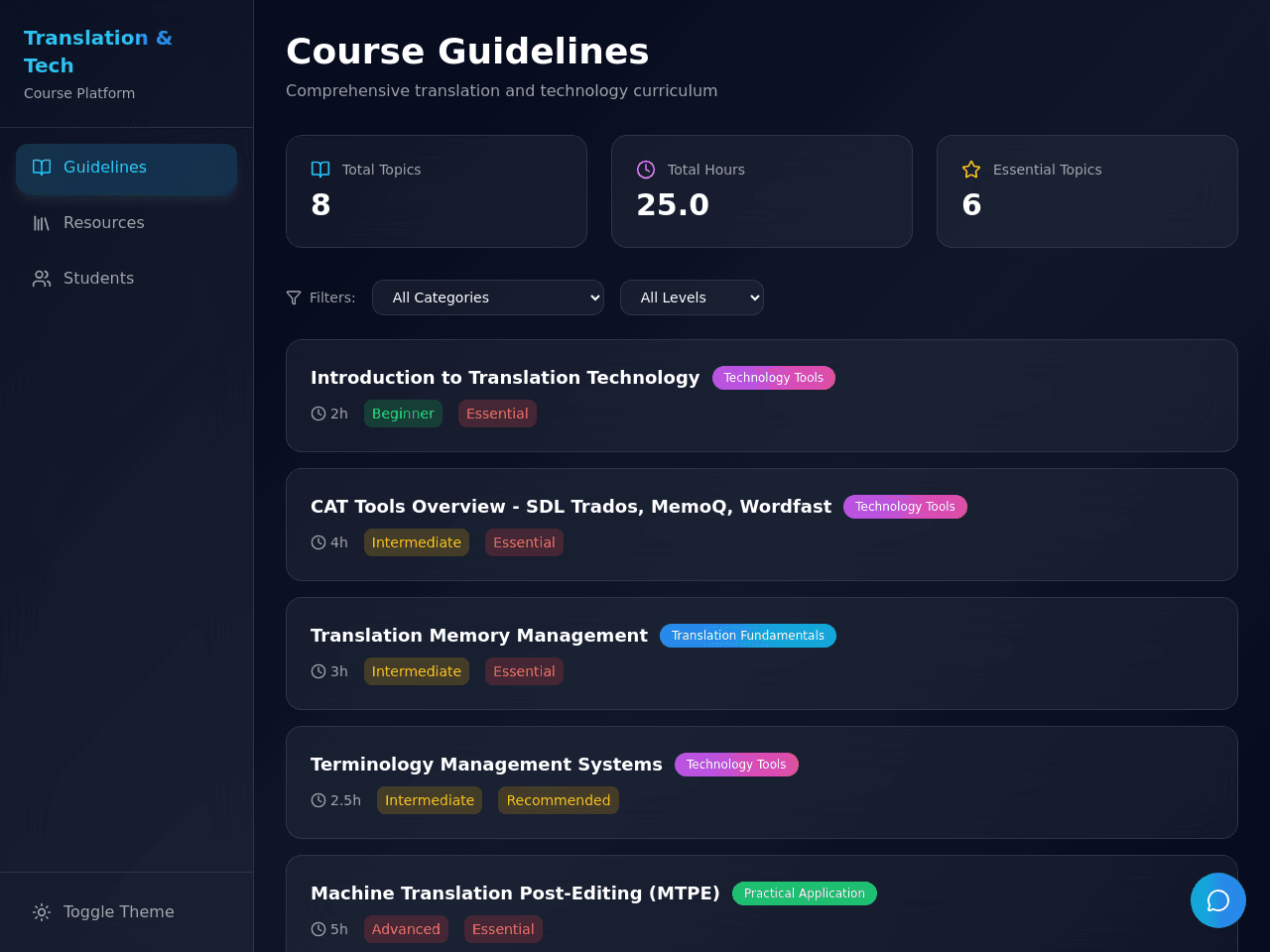Click the Translation & Tech logo title
Image resolution: width=1270 pixels, height=952 pixels.
[98, 52]
